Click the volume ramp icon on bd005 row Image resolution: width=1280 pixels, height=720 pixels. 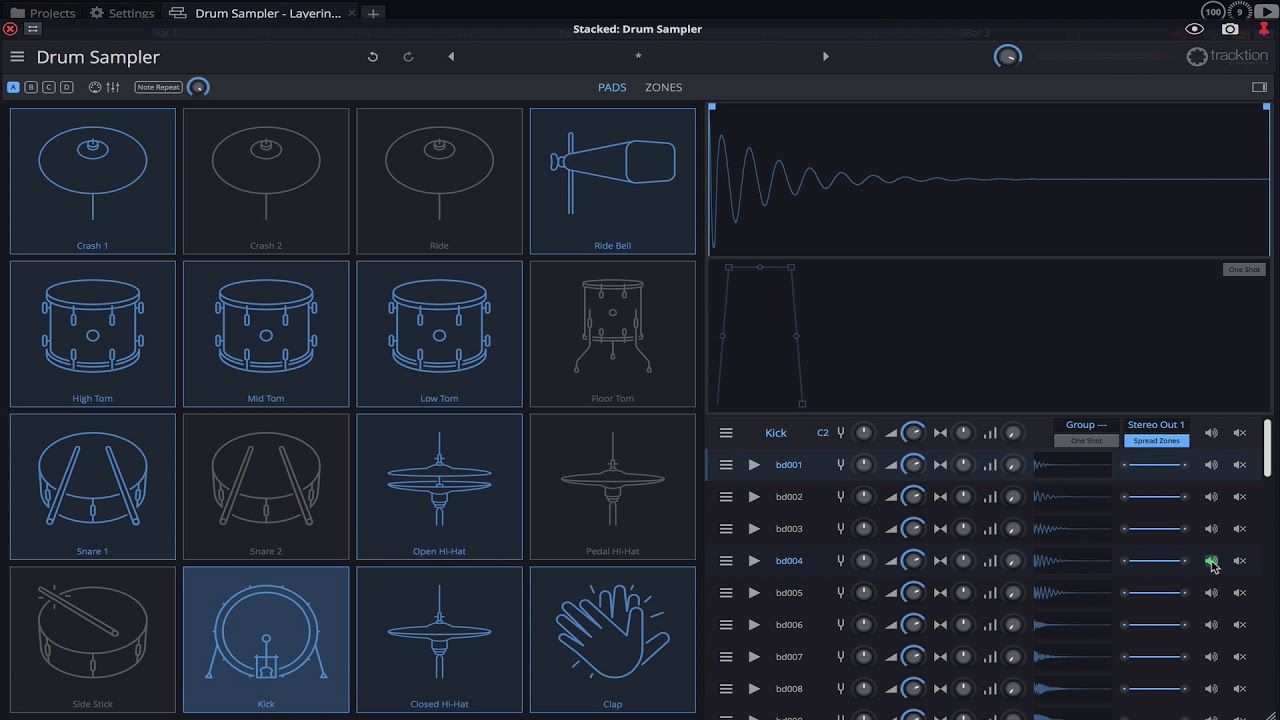[x=891, y=593]
